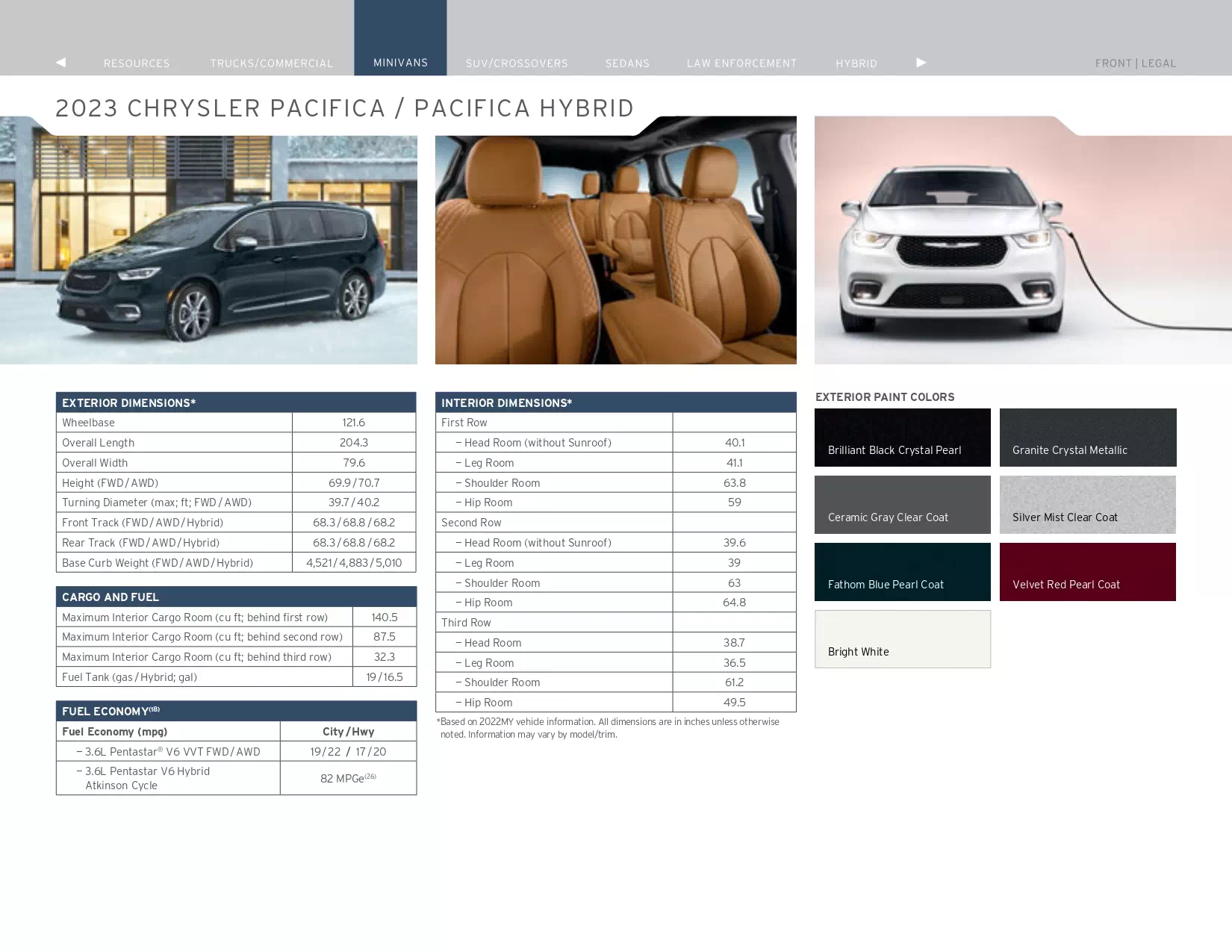
Task: Click first row hip room value 59
Action: click(735, 503)
